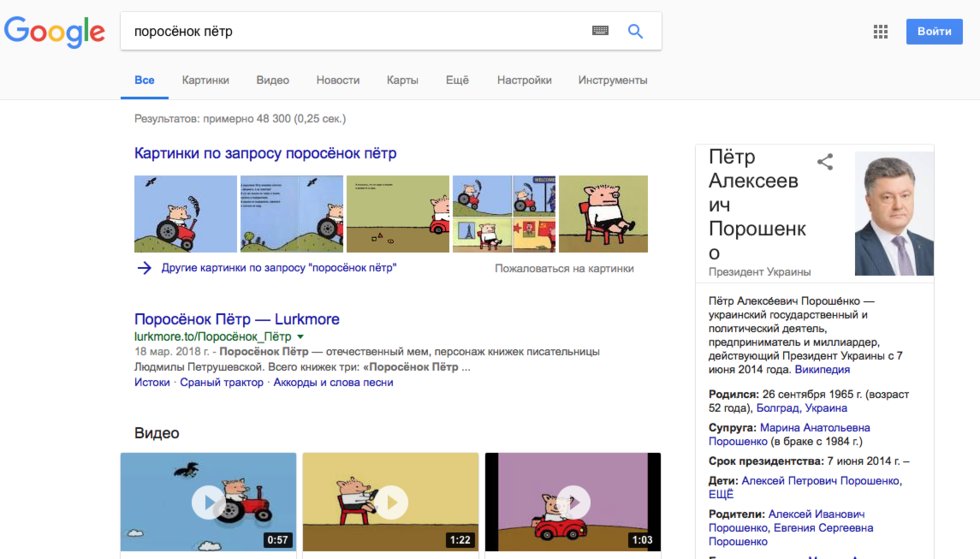Play the 1:03 red car video
The height and width of the screenshot is (559, 980).
[x=573, y=502]
